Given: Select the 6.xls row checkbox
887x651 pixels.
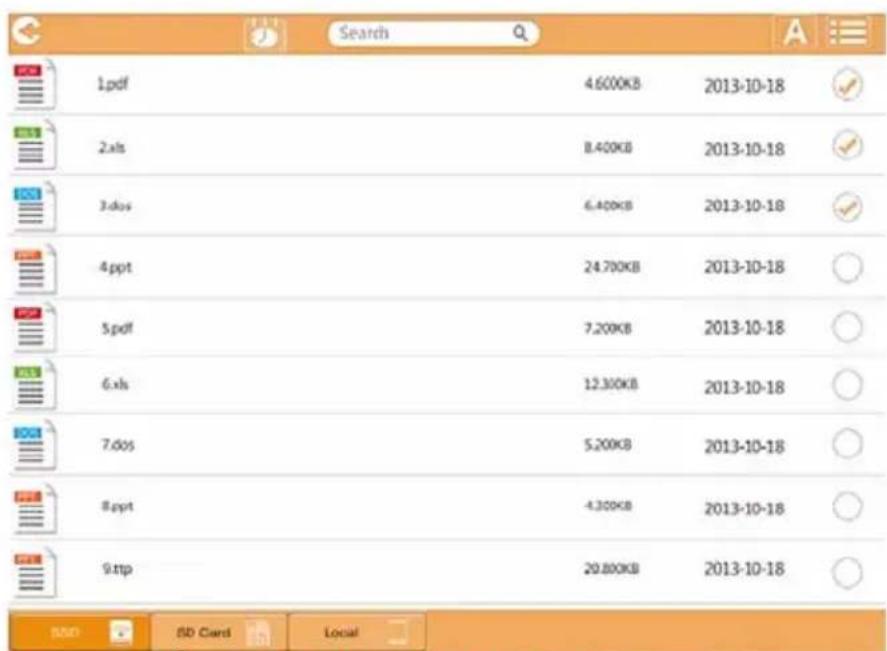Looking at the screenshot, I should 847,385.
